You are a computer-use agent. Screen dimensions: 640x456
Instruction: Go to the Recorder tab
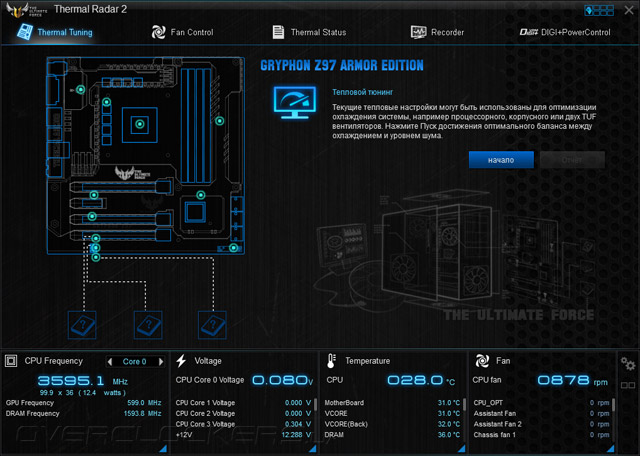pyautogui.click(x=437, y=32)
